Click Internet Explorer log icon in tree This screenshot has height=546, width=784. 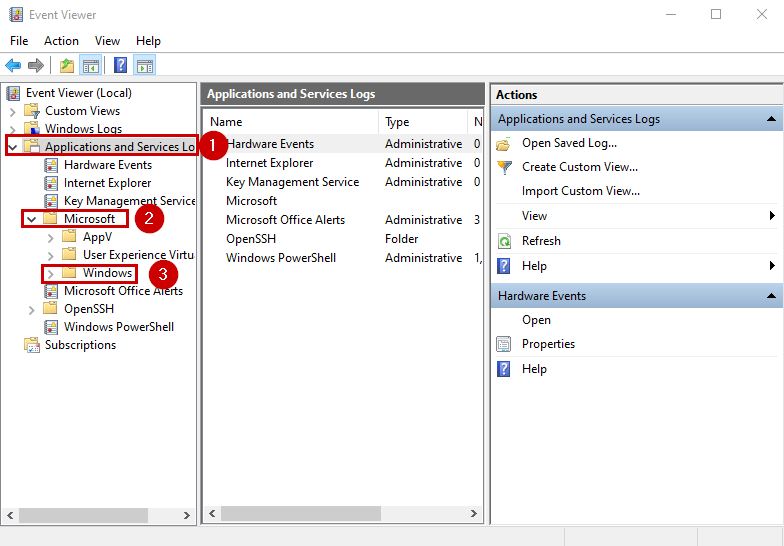(x=51, y=183)
